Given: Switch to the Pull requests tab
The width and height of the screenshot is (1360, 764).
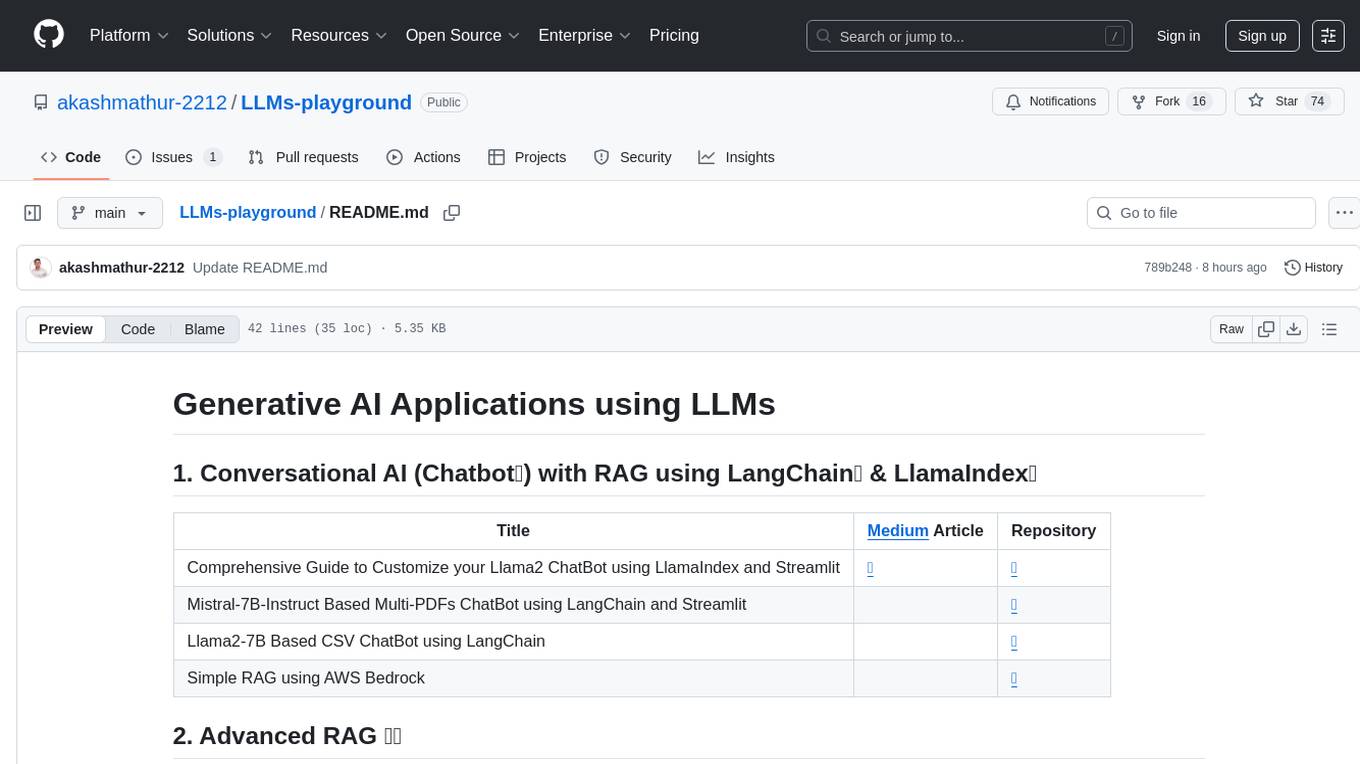Looking at the screenshot, I should click(303, 157).
